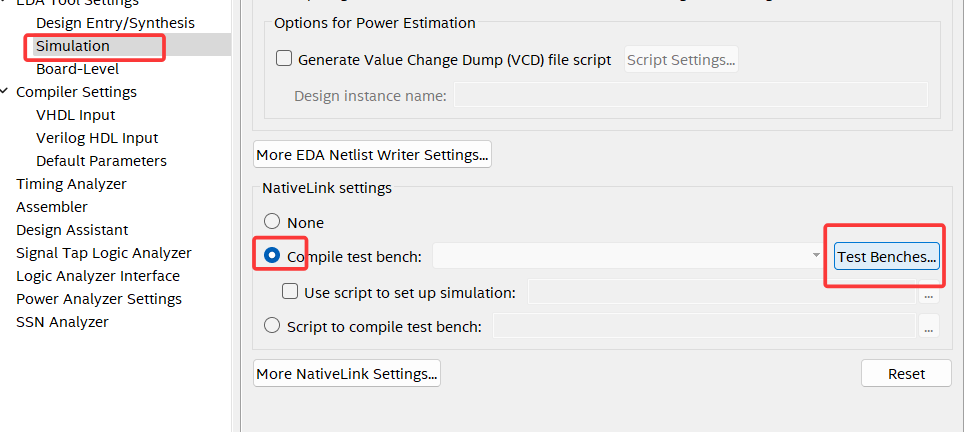This screenshot has height=432, width=965.
Task: Open More EDA Netlist Writer Settings
Action: [372, 155]
